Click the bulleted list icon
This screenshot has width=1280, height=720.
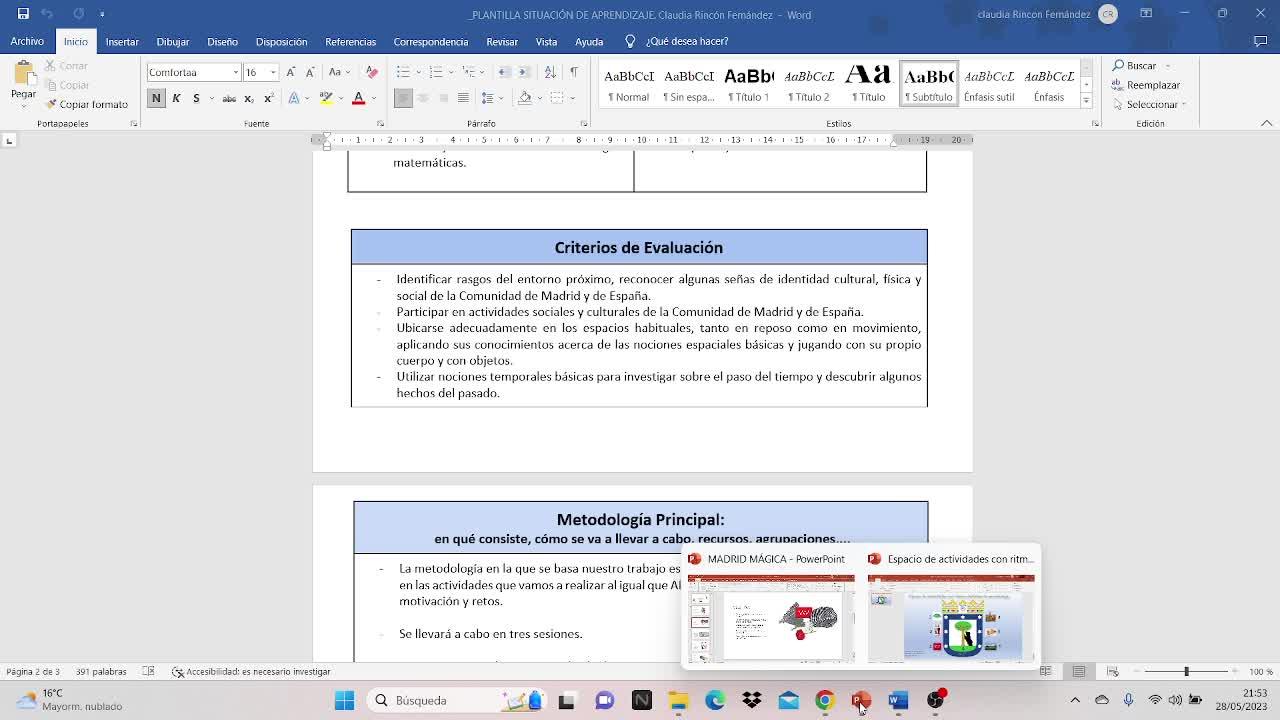(x=403, y=72)
